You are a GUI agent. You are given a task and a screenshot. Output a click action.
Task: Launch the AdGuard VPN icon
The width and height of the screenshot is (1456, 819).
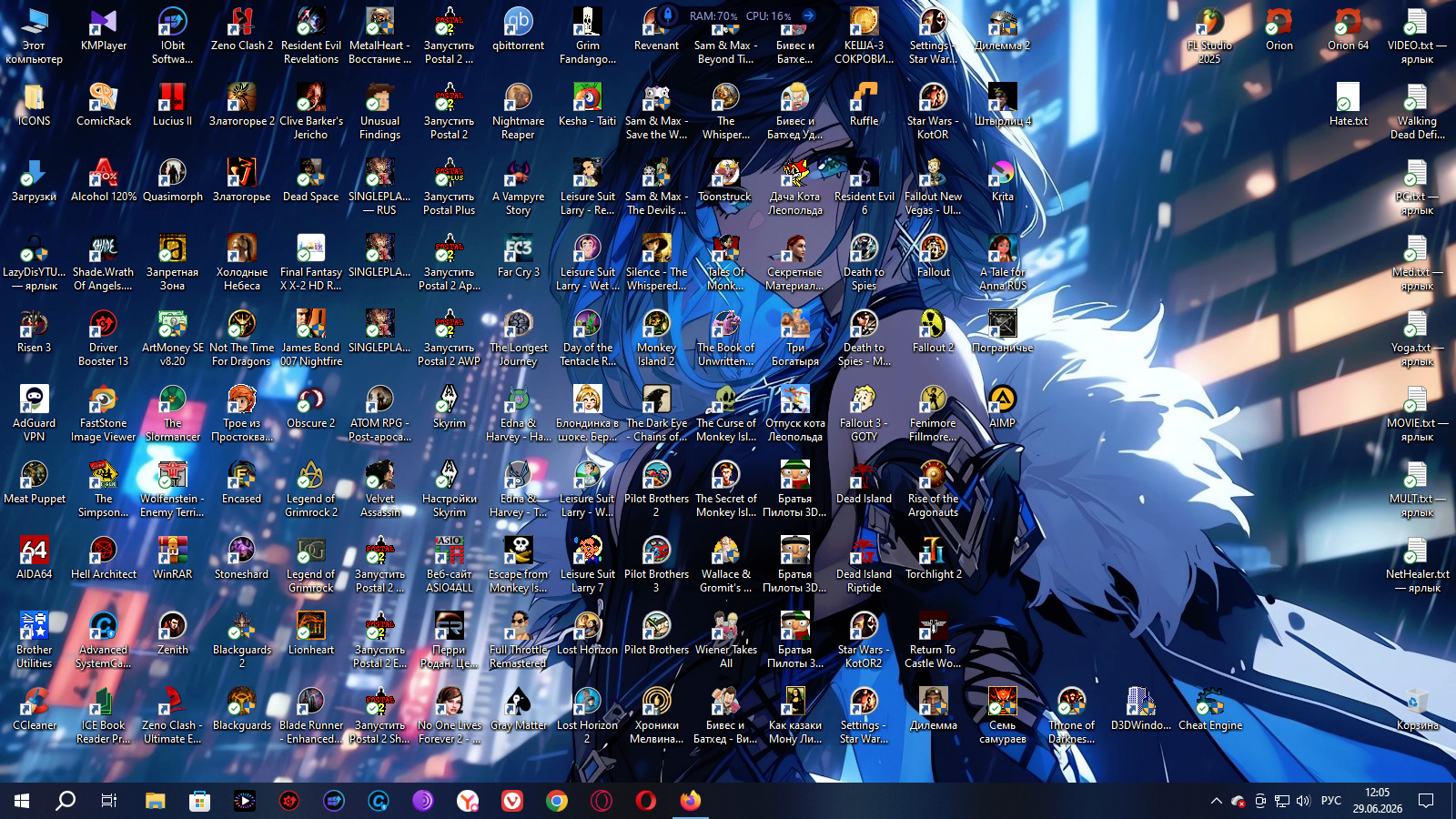click(35, 414)
